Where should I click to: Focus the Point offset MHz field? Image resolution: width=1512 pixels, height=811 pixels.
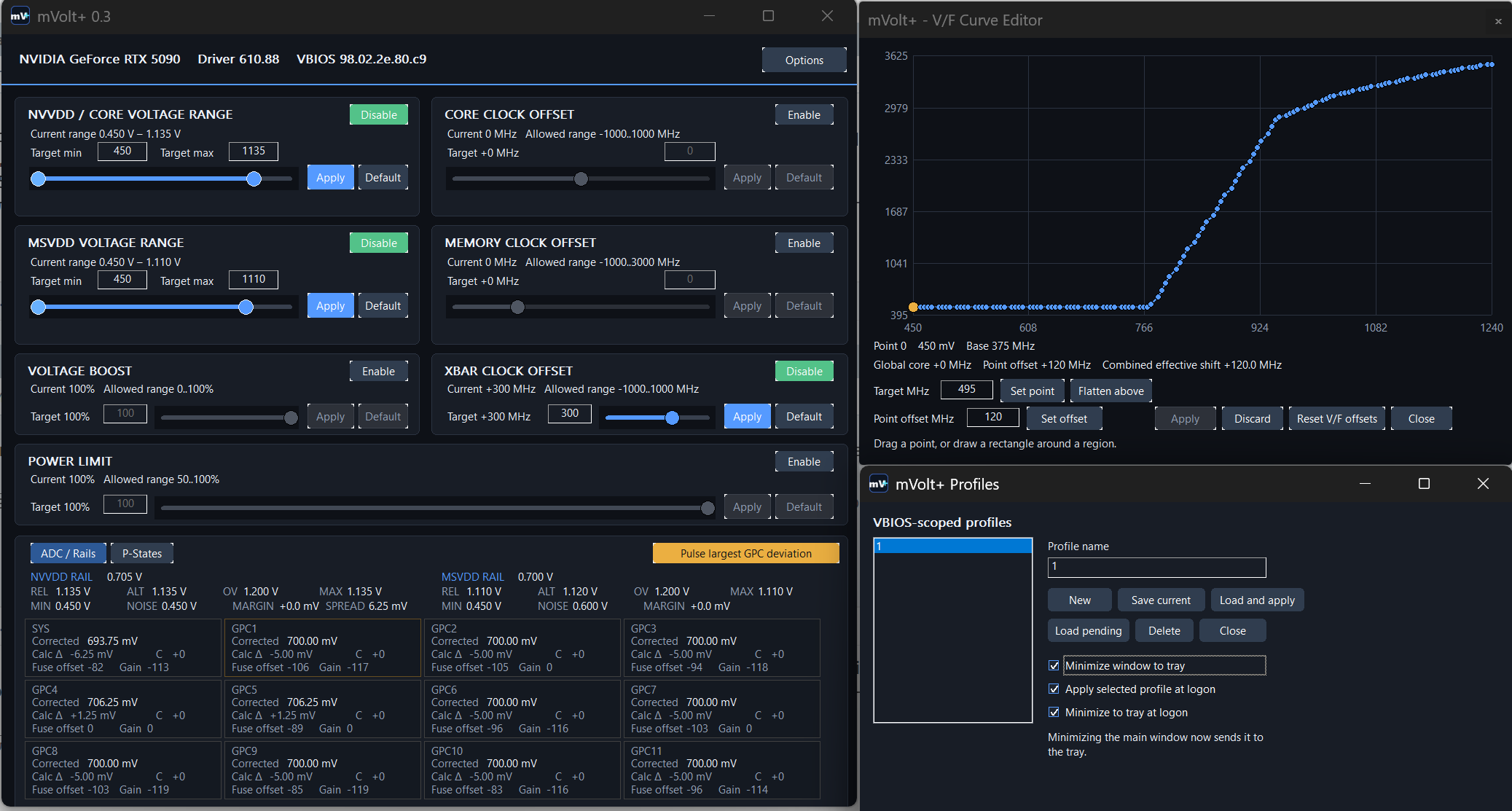click(993, 418)
